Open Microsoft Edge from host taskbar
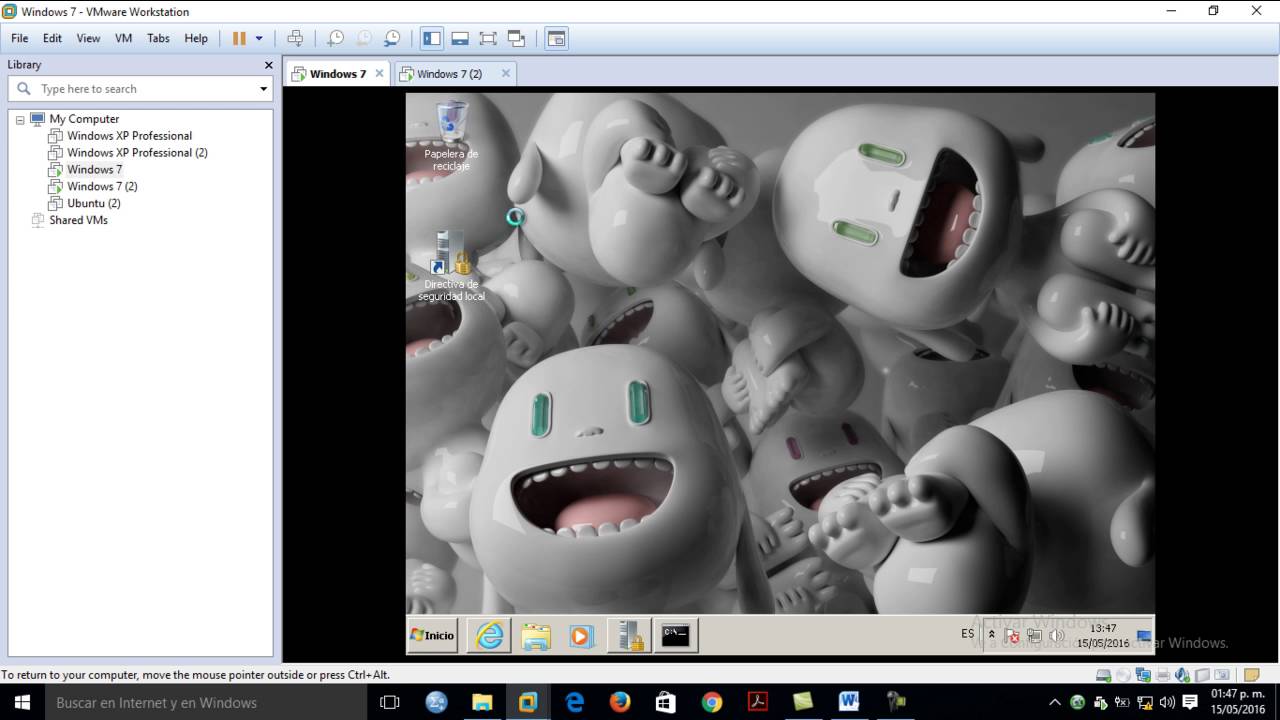Screen dimensions: 1280x720 (574, 702)
